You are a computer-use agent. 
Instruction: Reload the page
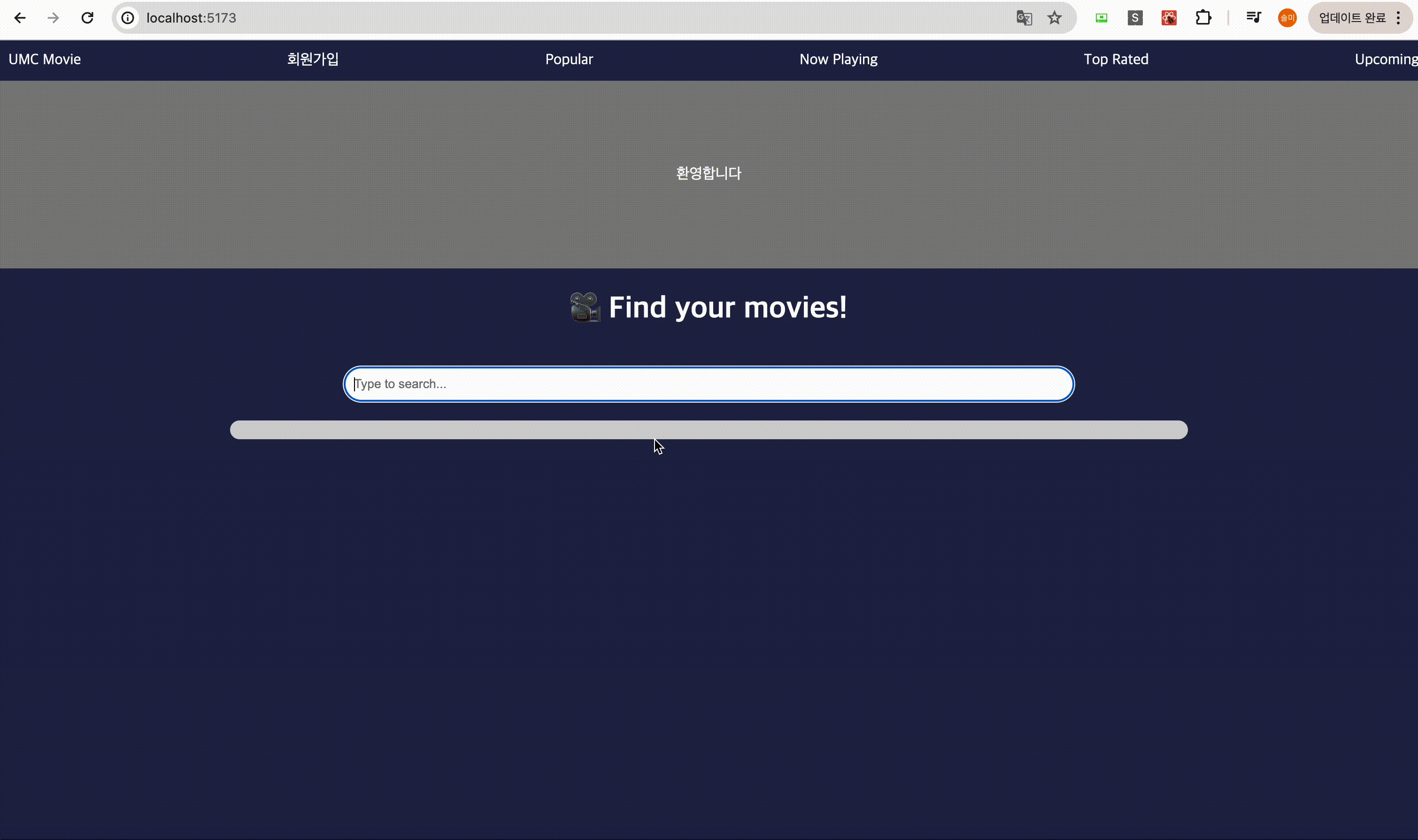87,18
